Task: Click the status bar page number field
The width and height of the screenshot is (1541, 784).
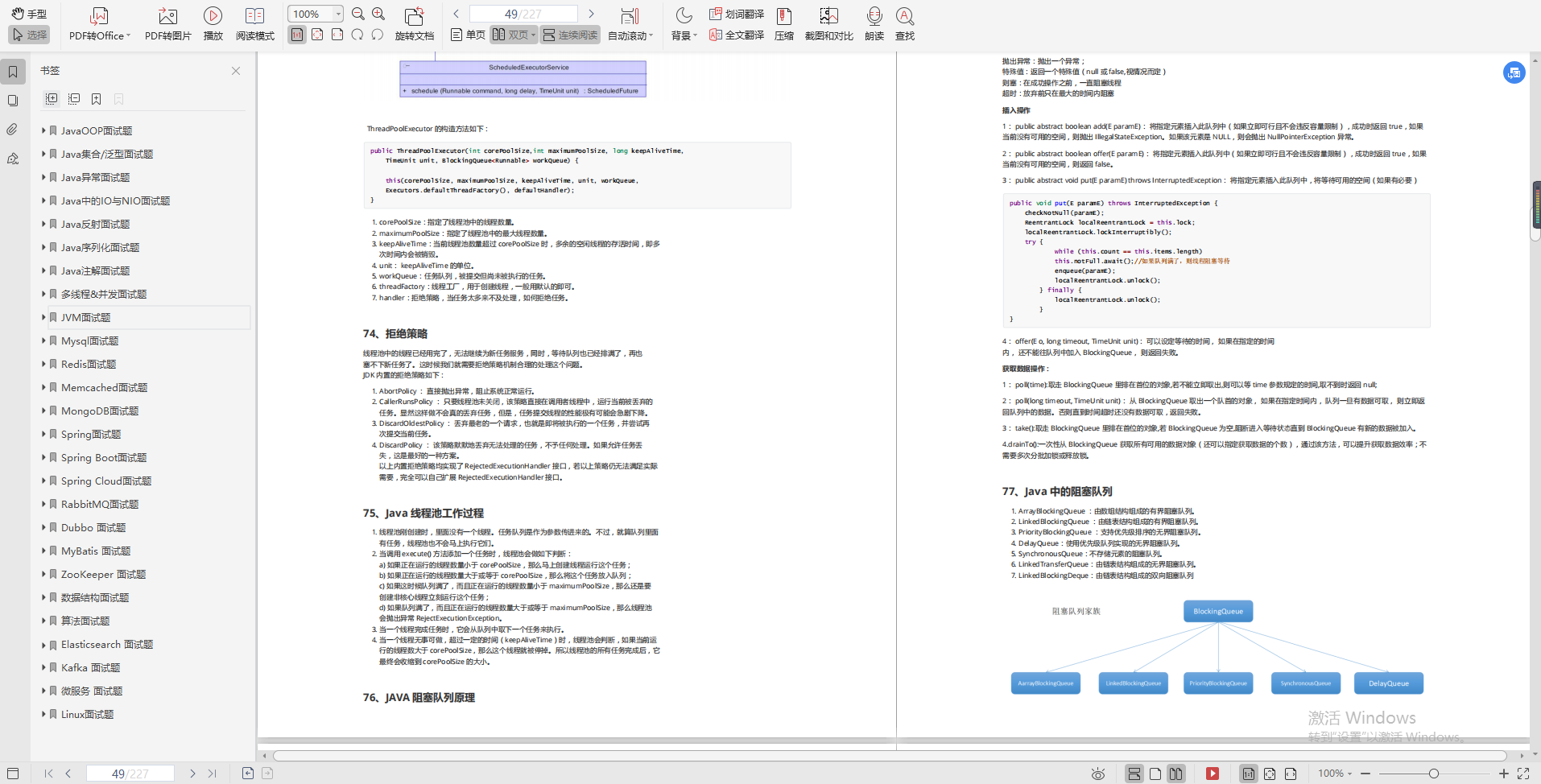Action: [130, 774]
